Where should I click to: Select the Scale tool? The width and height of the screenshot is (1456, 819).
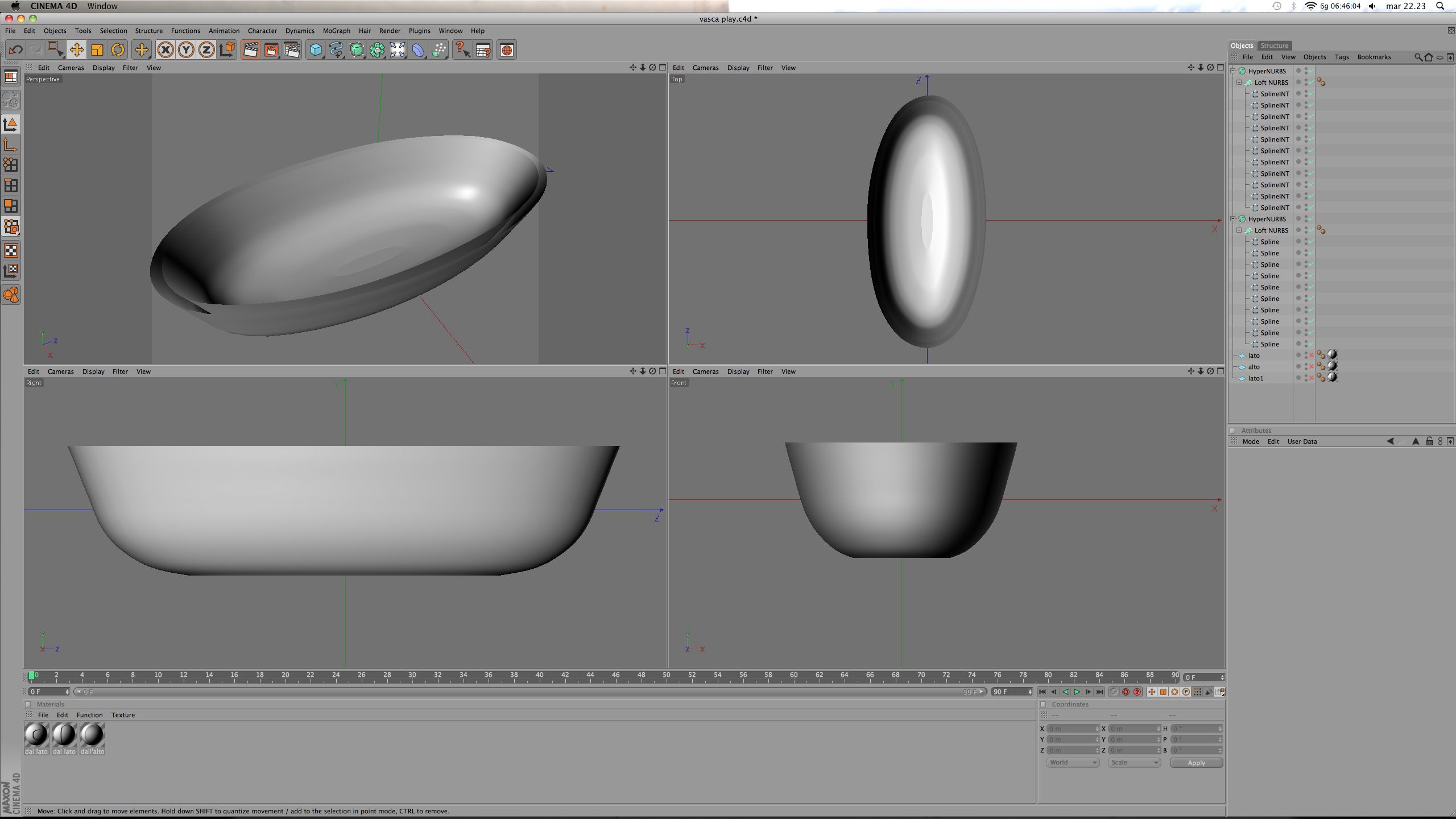pyautogui.click(x=97, y=50)
